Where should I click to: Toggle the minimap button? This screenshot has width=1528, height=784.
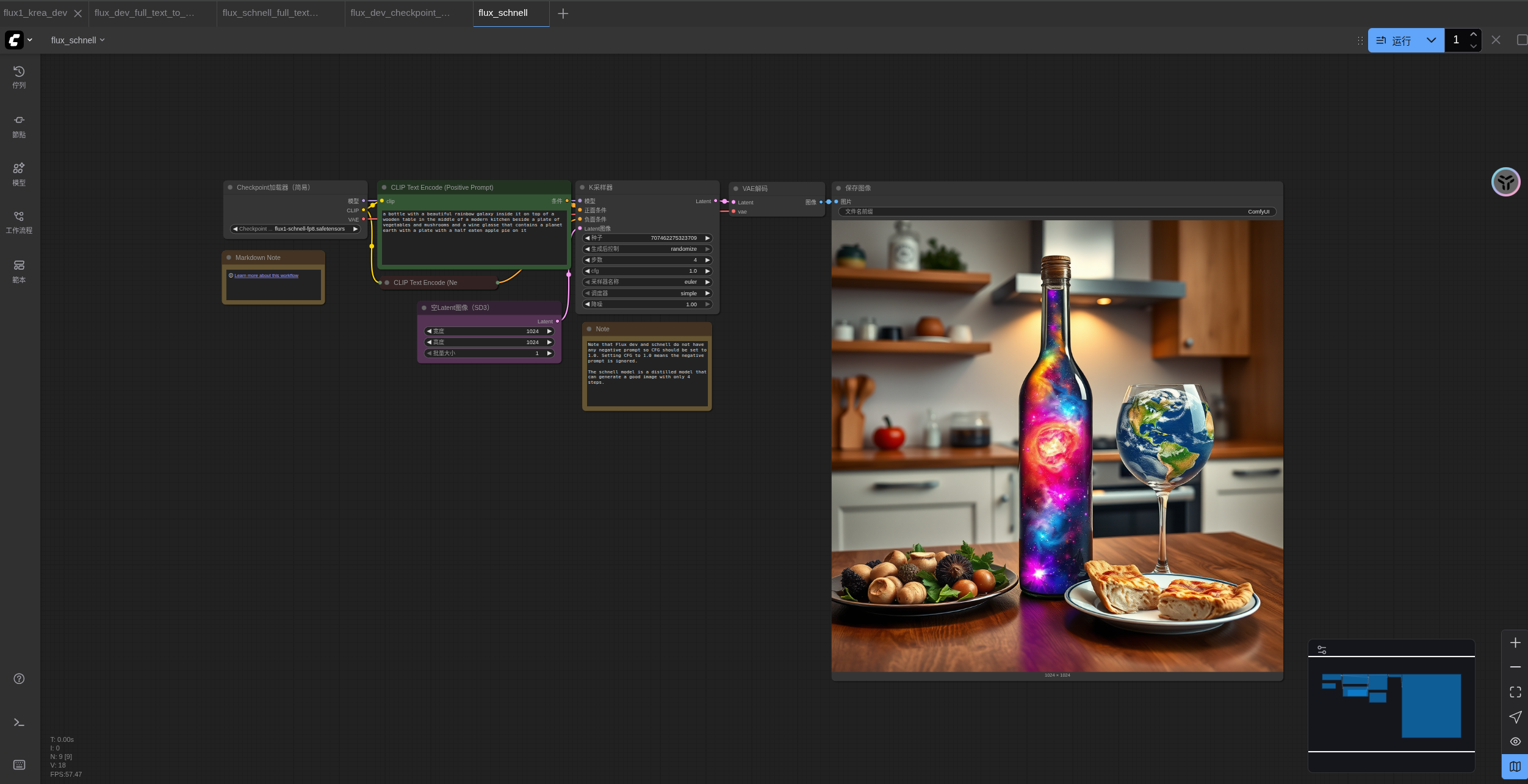pyautogui.click(x=1515, y=766)
